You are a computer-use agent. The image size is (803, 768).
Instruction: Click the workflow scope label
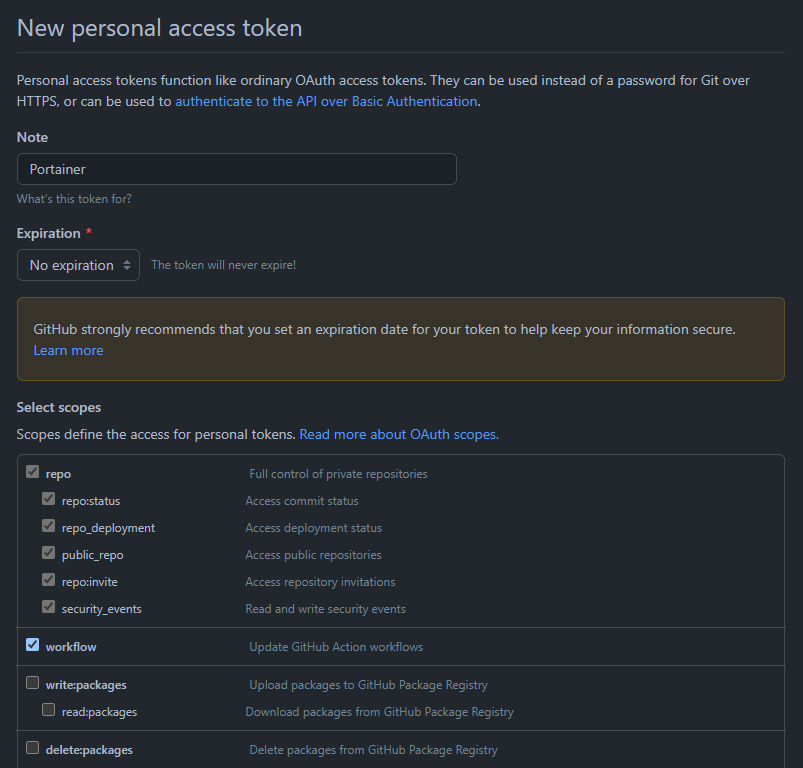pos(71,647)
